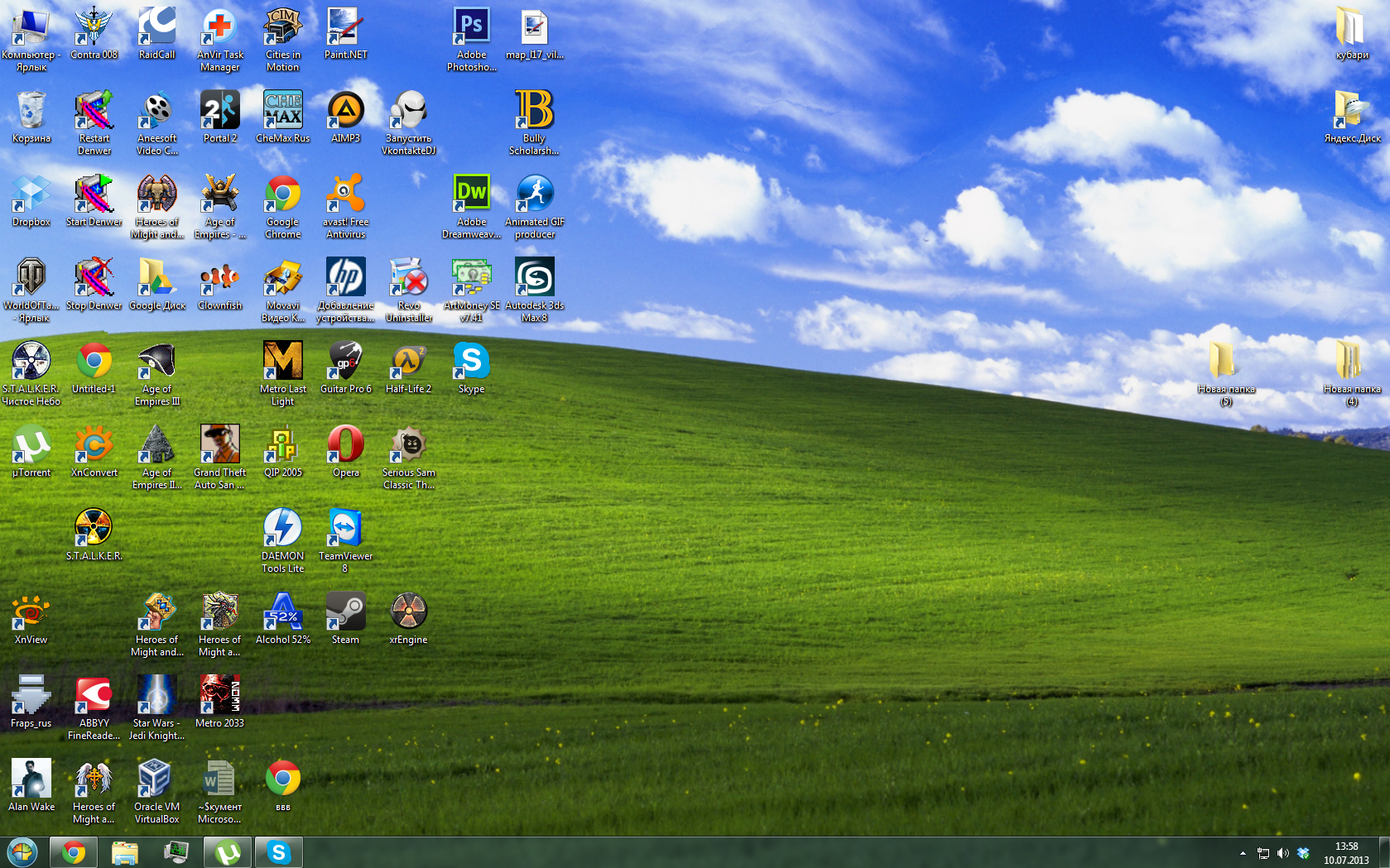Open AnVir Task Manager shortcut

(220, 39)
